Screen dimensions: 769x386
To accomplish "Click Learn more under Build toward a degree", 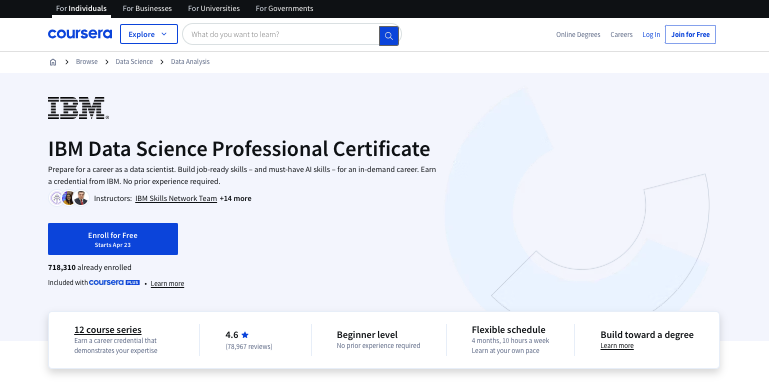I will pyautogui.click(x=617, y=346).
